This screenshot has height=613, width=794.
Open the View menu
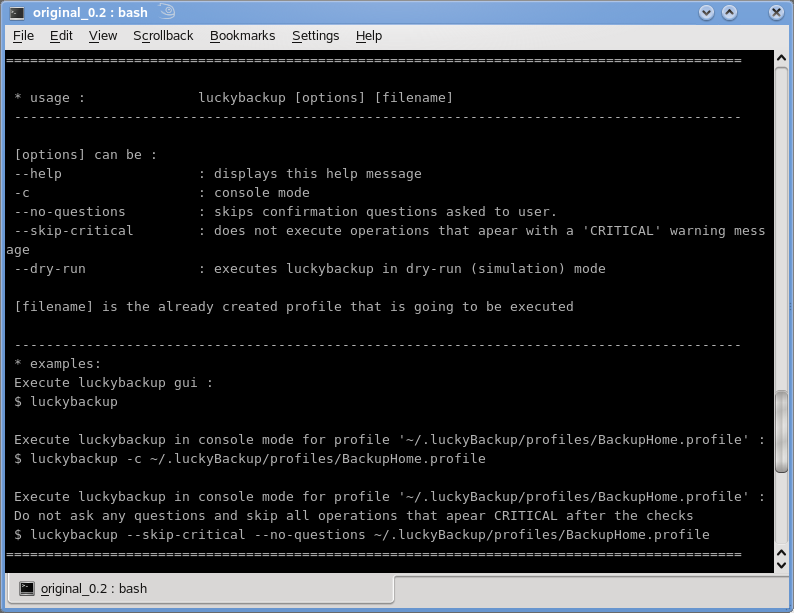coord(103,36)
